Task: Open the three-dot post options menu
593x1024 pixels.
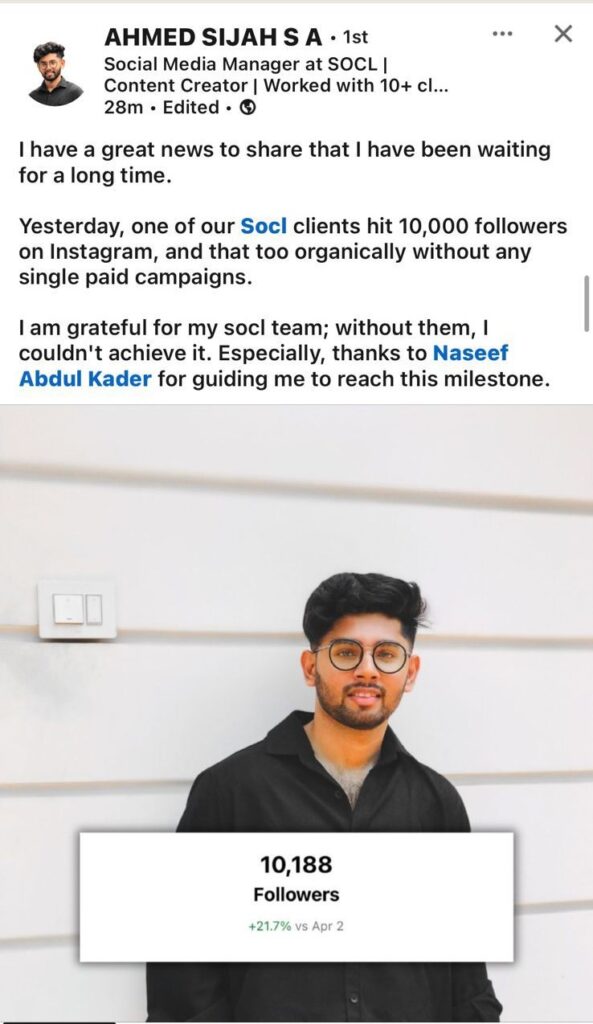Action: [502, 33]
